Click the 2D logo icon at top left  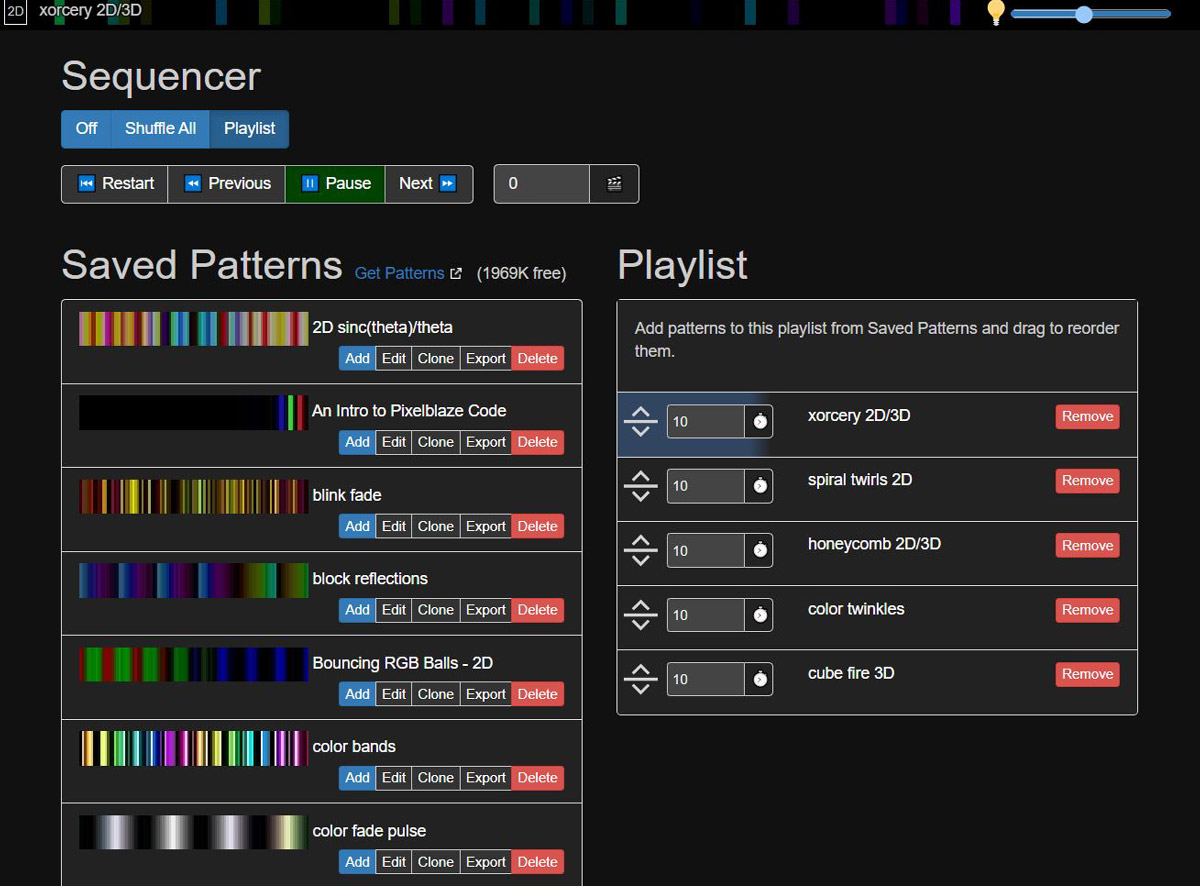pos(16,13)
